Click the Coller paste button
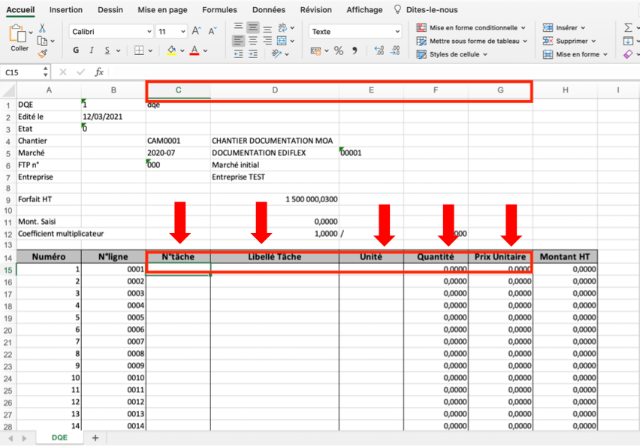Screen dimensions: 643x447 [18, 38]
